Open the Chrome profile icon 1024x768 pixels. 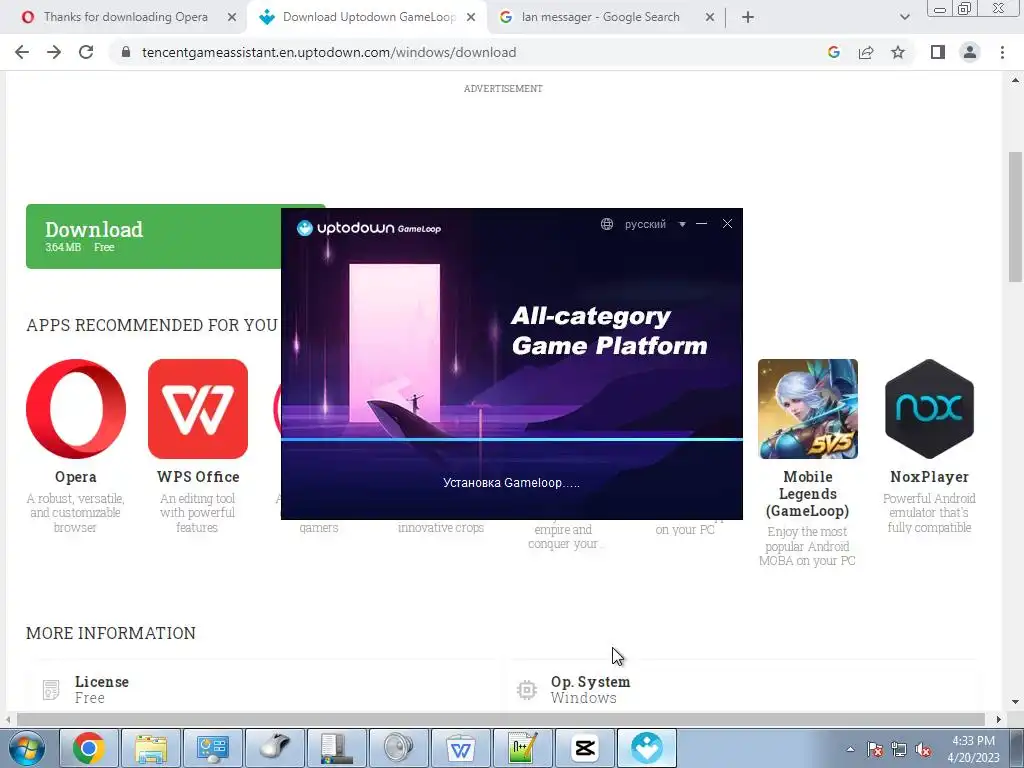click(x=970, y=52)
